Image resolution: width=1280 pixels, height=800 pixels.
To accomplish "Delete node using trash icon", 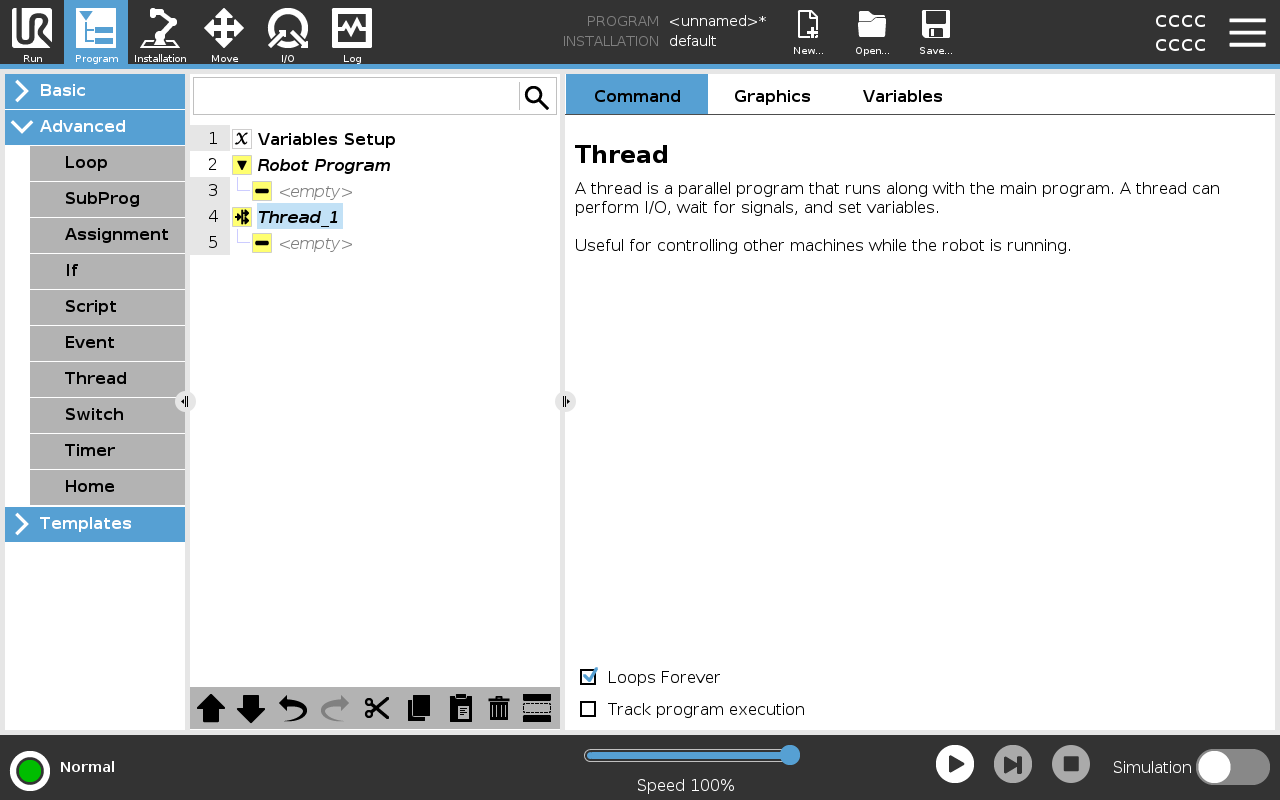I will [498, 708].
